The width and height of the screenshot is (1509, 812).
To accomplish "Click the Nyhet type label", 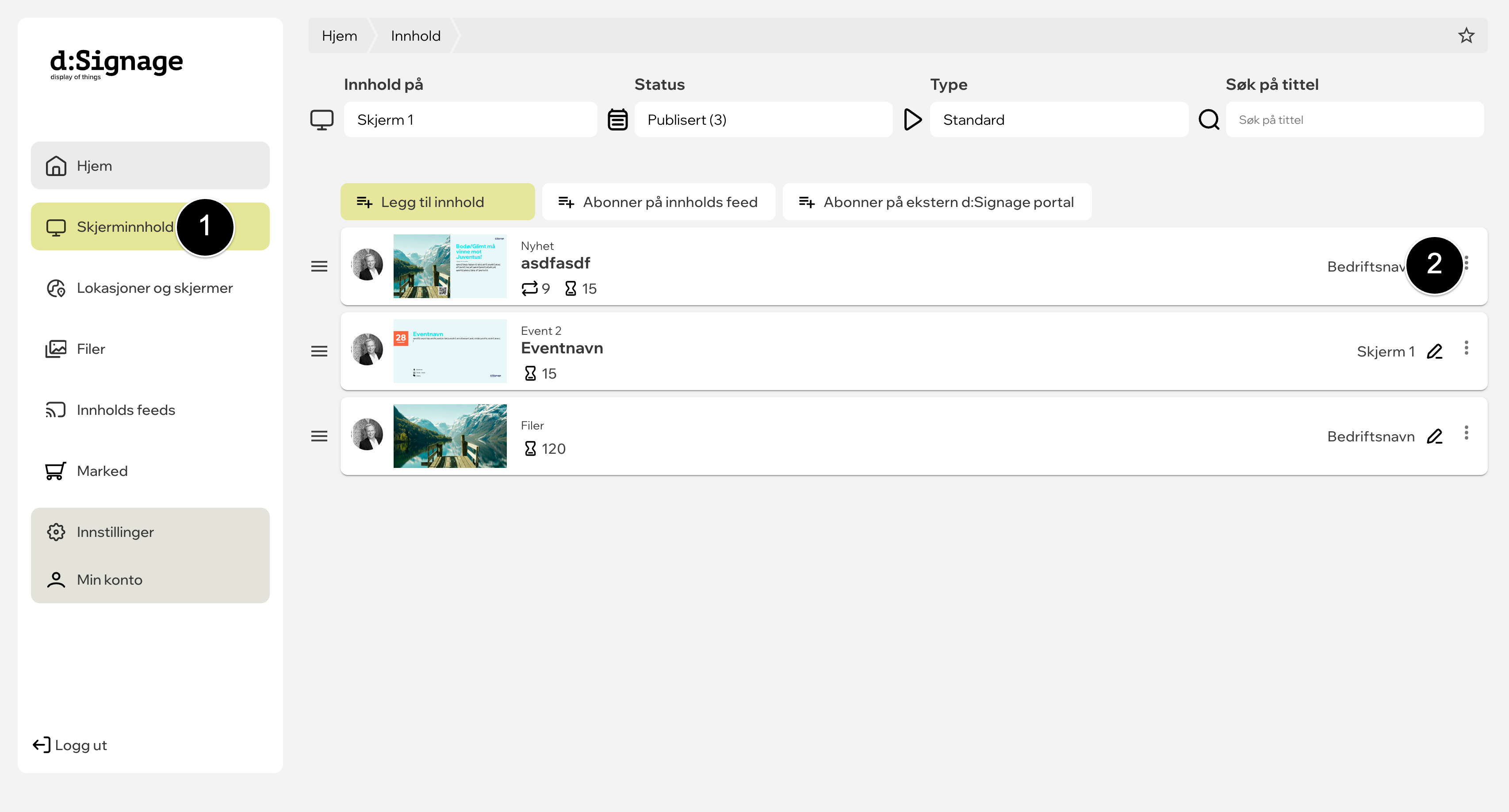I will coord(536,246).
